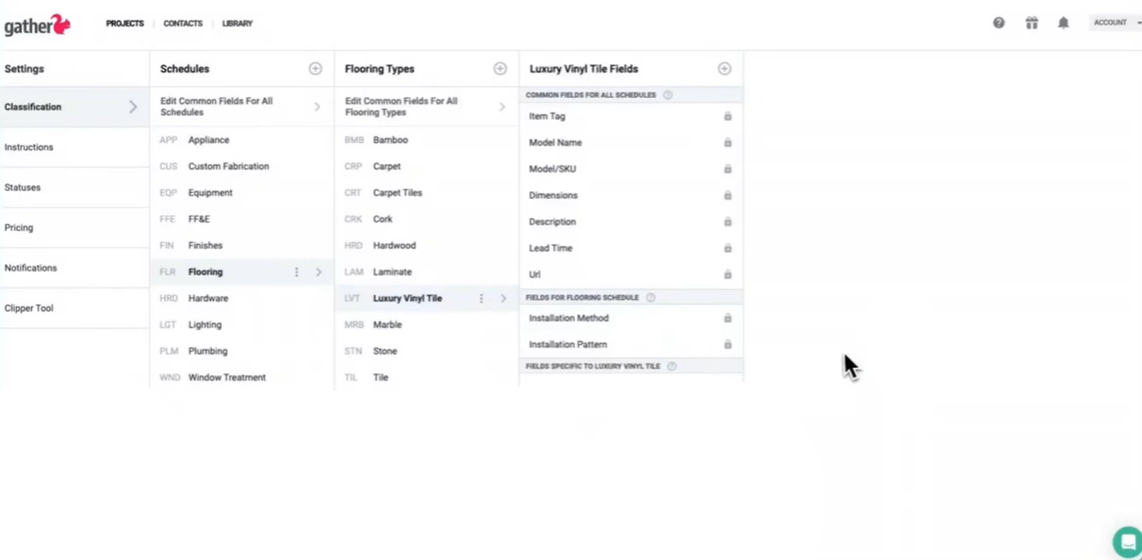1142x560 pixels.
Task: Click the Dimensions field label
Action: tap(554, 195)
